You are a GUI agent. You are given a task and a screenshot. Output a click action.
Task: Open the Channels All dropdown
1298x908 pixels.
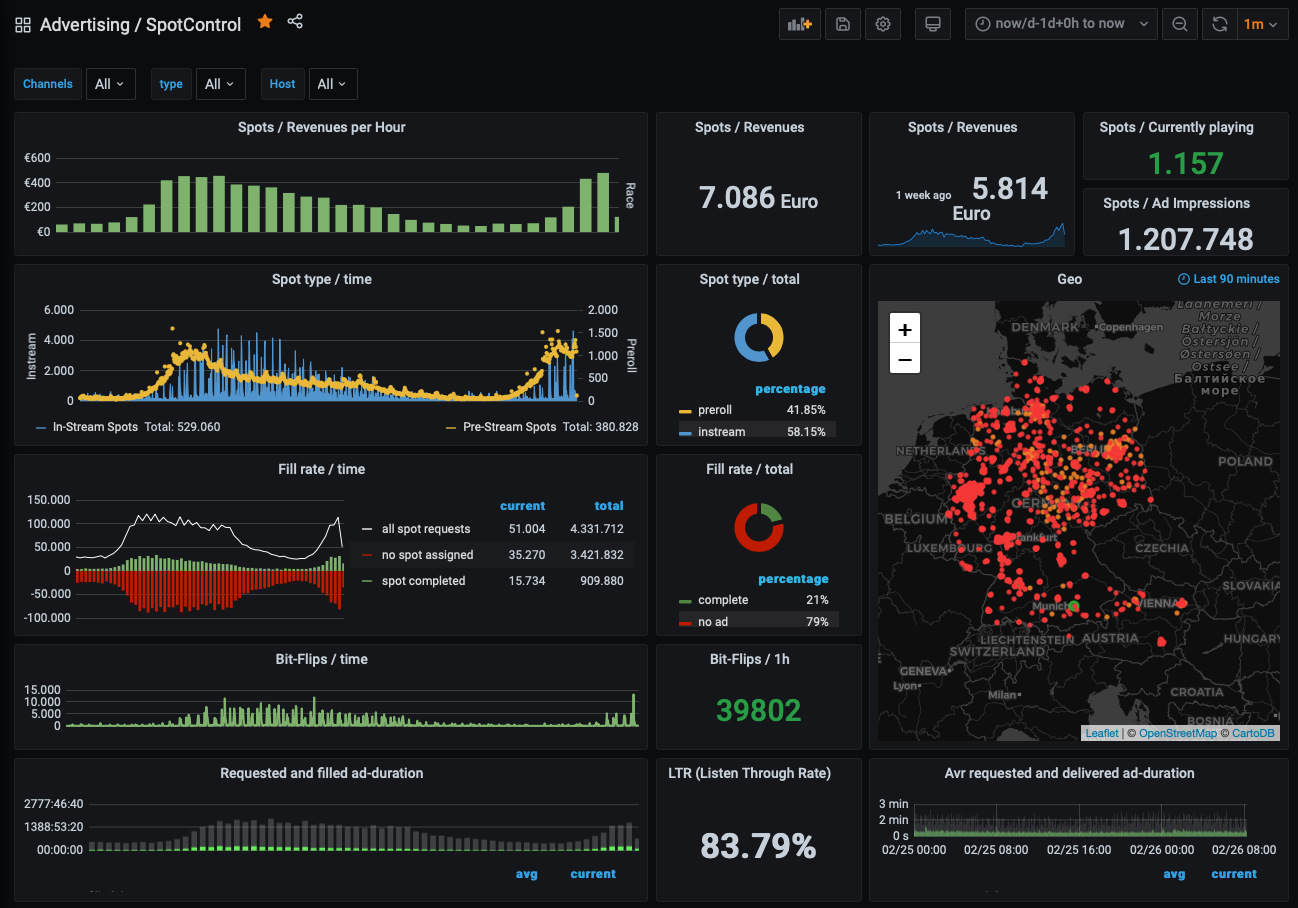pos(110,84)
